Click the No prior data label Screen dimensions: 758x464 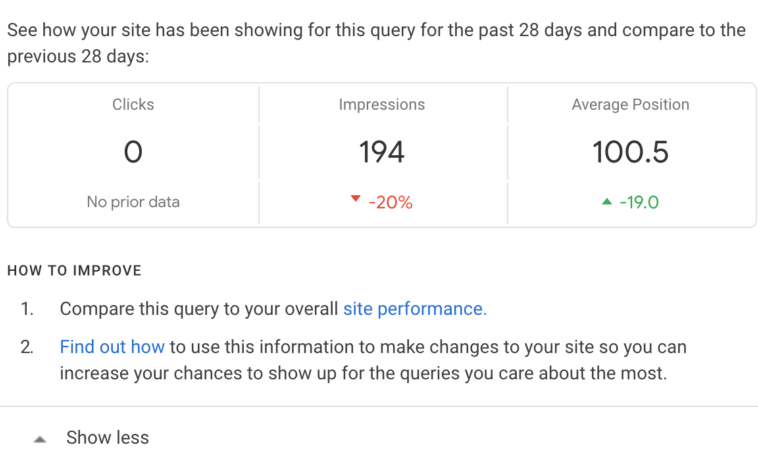click(x=133, y=202)
